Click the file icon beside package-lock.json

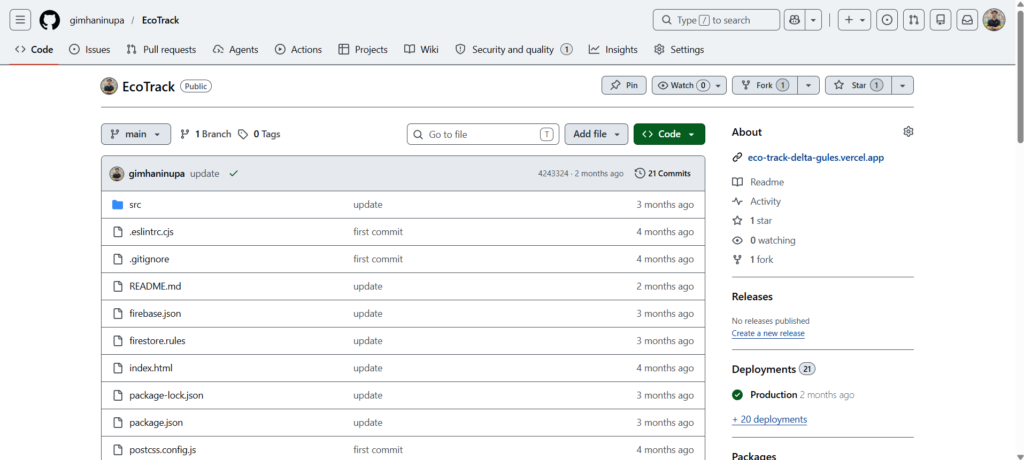(118, 395)
